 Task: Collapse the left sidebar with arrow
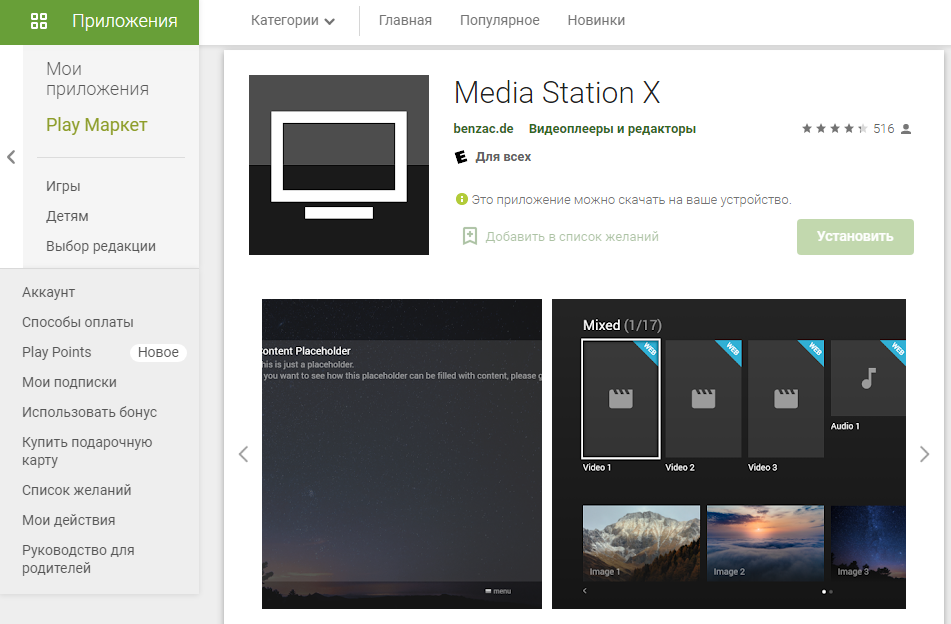point(11,157)
